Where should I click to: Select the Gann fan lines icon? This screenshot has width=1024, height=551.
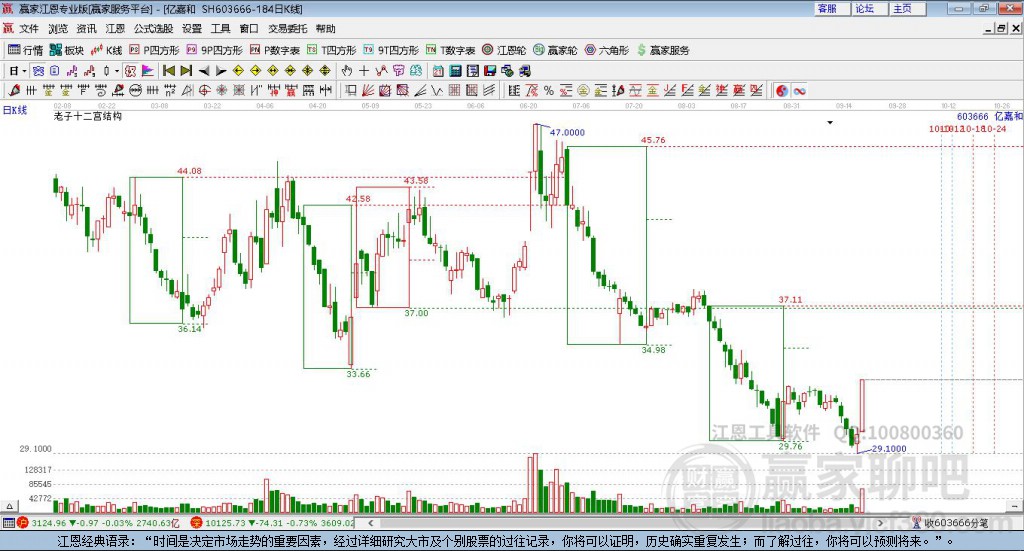point(368,91)
